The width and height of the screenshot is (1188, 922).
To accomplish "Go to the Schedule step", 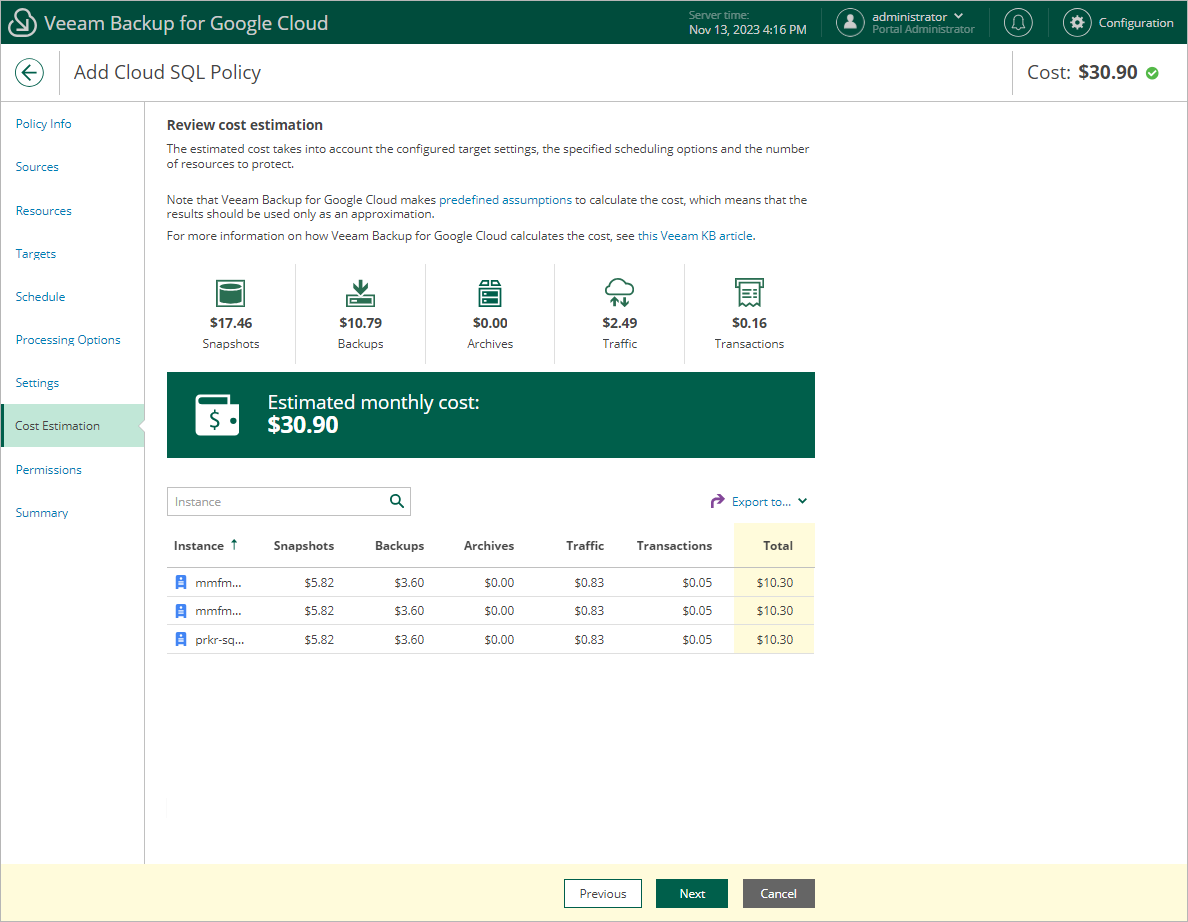I will coord(40,297).
